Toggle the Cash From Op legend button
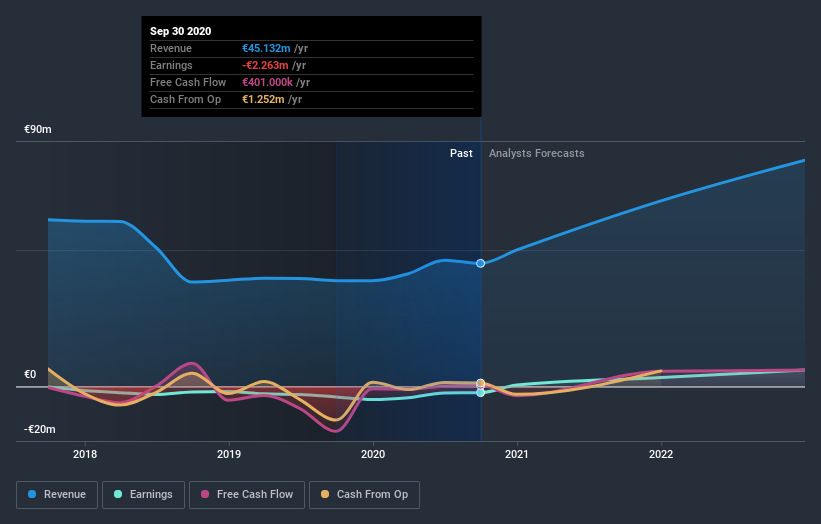 [364, 495]
